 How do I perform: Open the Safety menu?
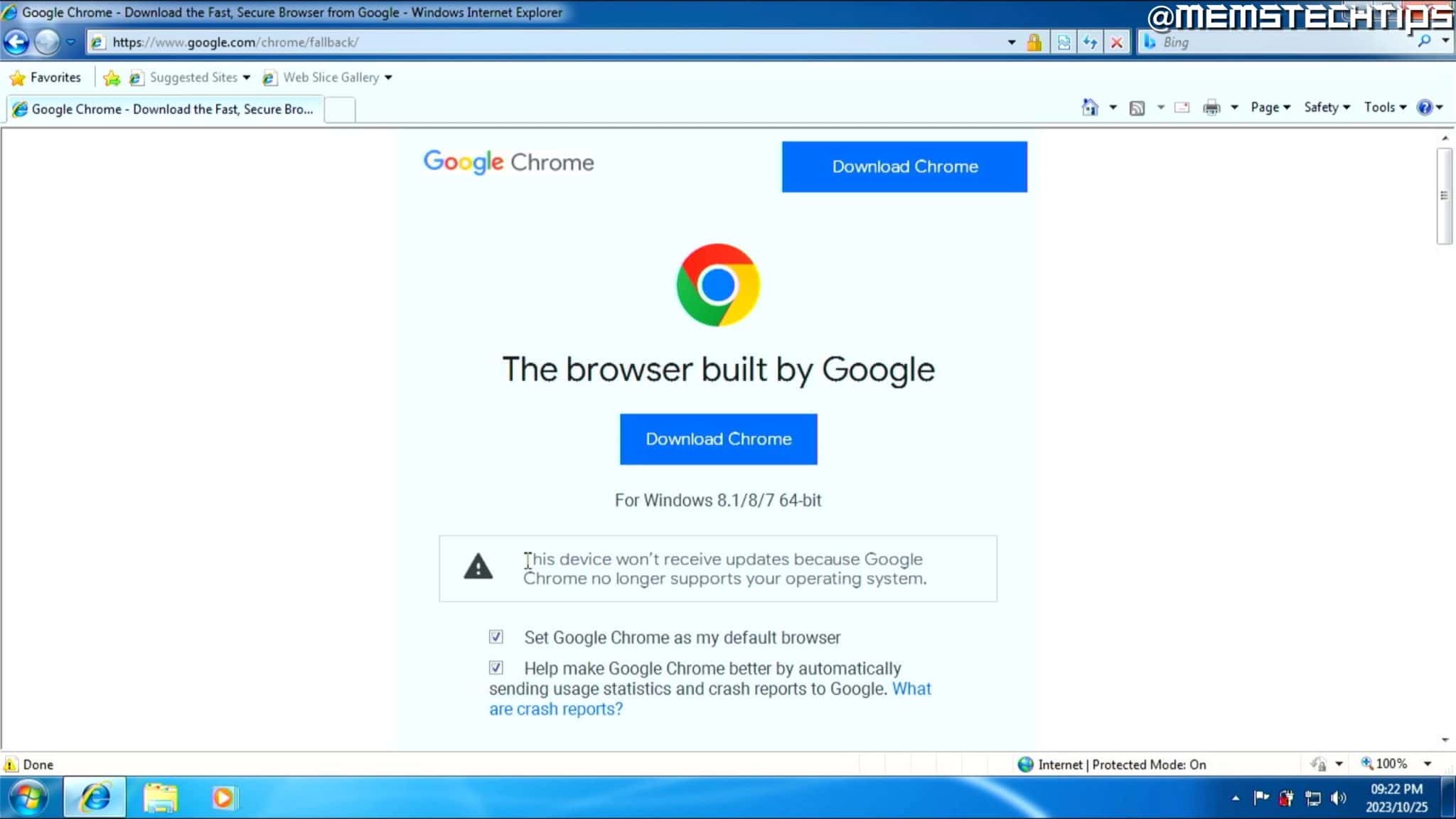pyautogui.click(x=1327, y=107)
